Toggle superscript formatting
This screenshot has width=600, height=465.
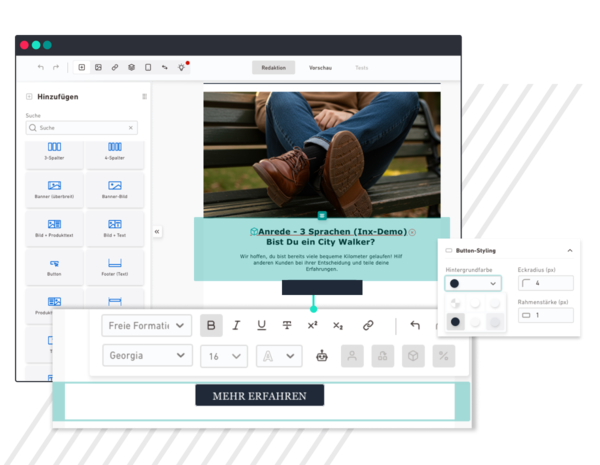coord(312,326)
